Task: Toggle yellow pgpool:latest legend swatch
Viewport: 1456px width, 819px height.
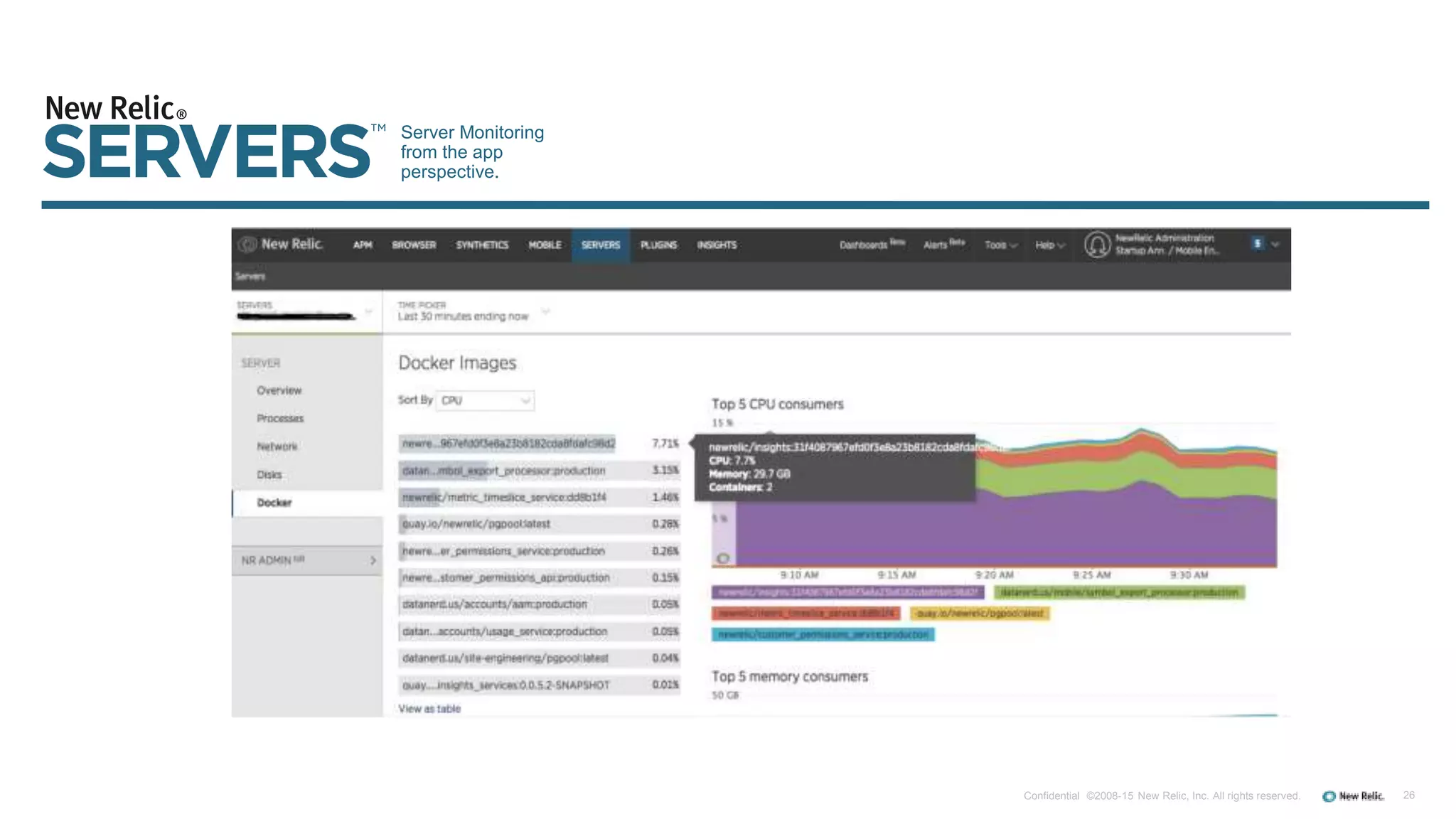Action: click(x=980, y=613)
